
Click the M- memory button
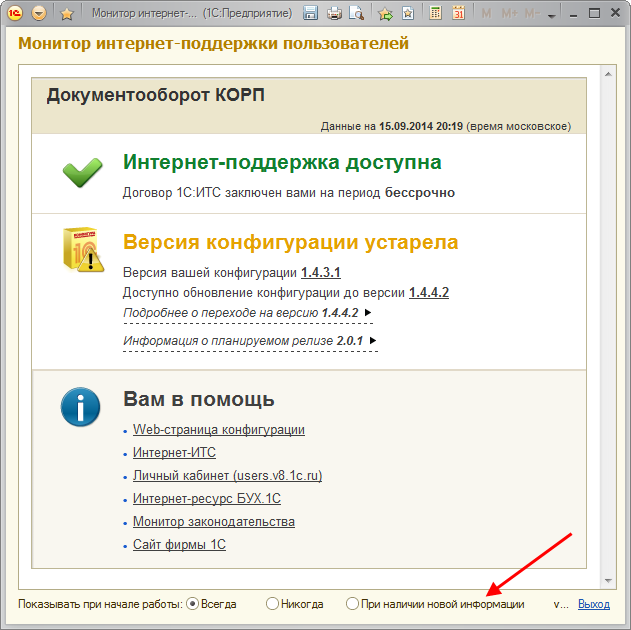(x=532, y=14)
